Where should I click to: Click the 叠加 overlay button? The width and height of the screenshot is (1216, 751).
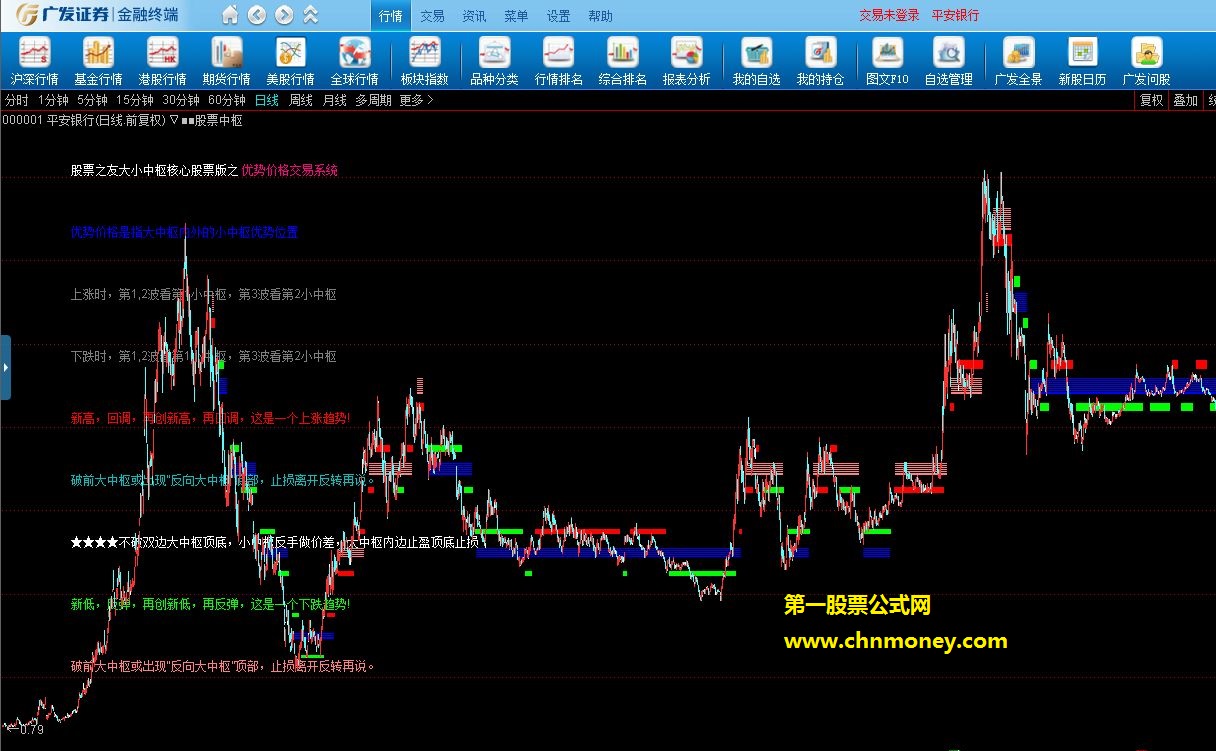(1185, 100)
